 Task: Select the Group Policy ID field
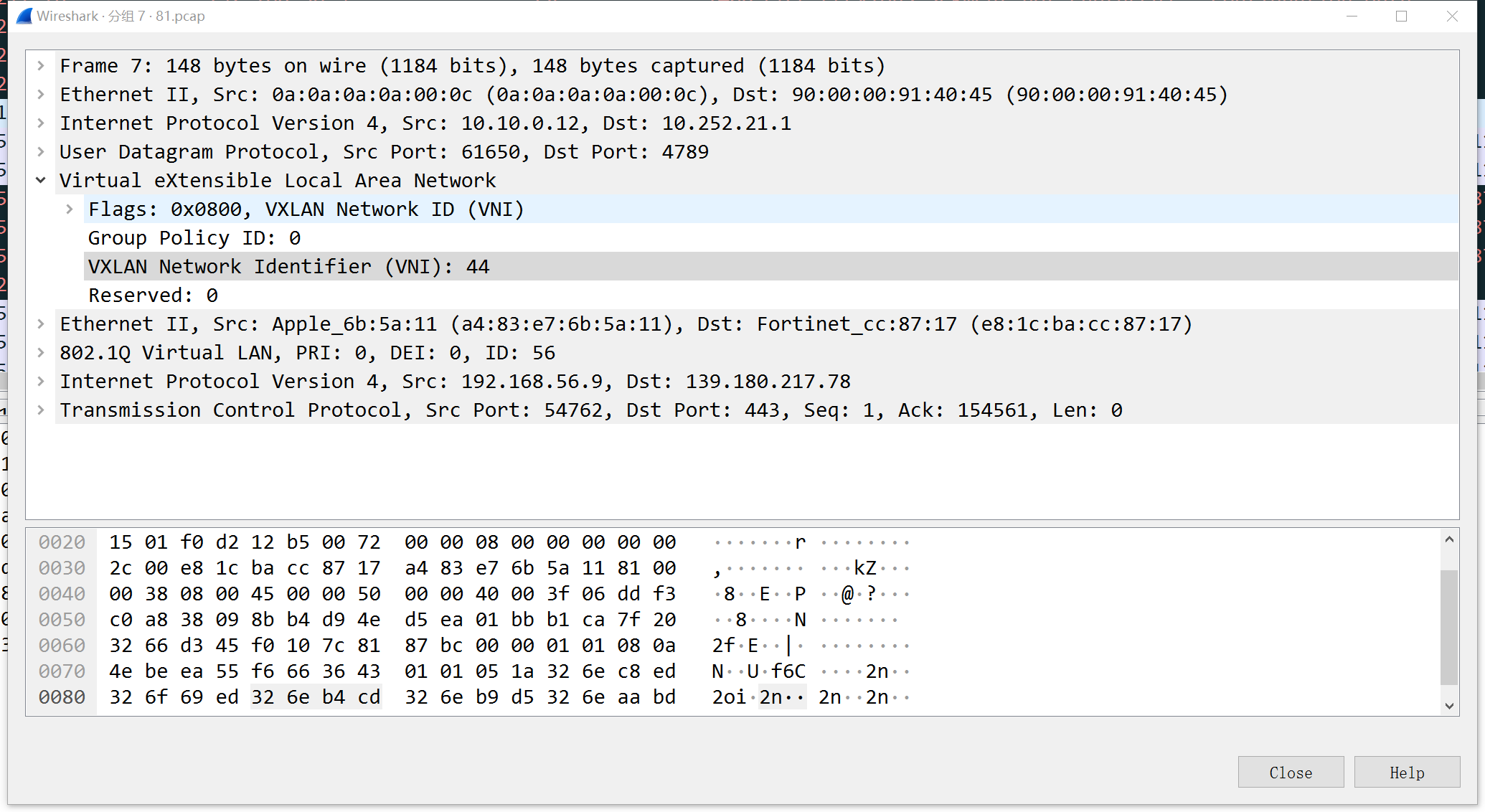coord(194,238)
